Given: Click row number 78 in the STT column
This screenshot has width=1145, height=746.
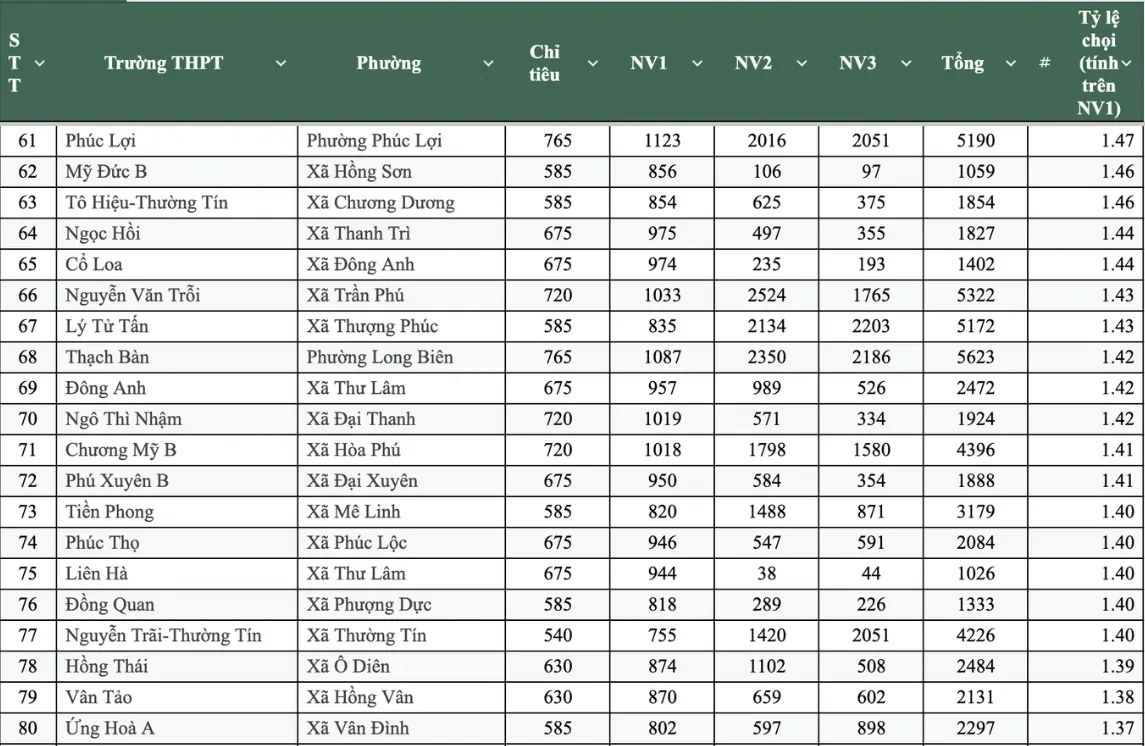Looking at the screenshot, I should point(27,667).
